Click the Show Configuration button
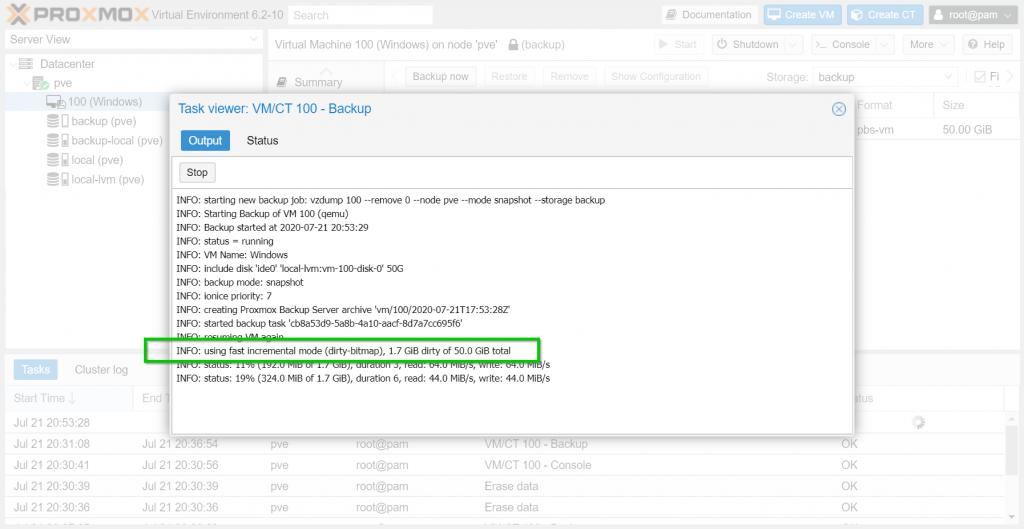This screenshot has width=1024, height=529. (656, 76)
